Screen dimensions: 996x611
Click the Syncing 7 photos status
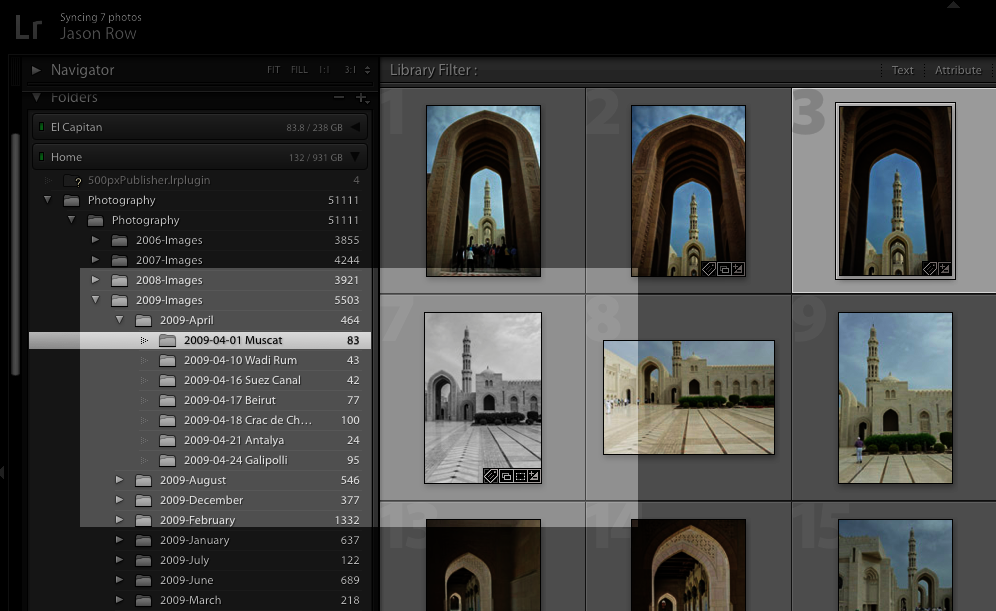pos(100,17)
